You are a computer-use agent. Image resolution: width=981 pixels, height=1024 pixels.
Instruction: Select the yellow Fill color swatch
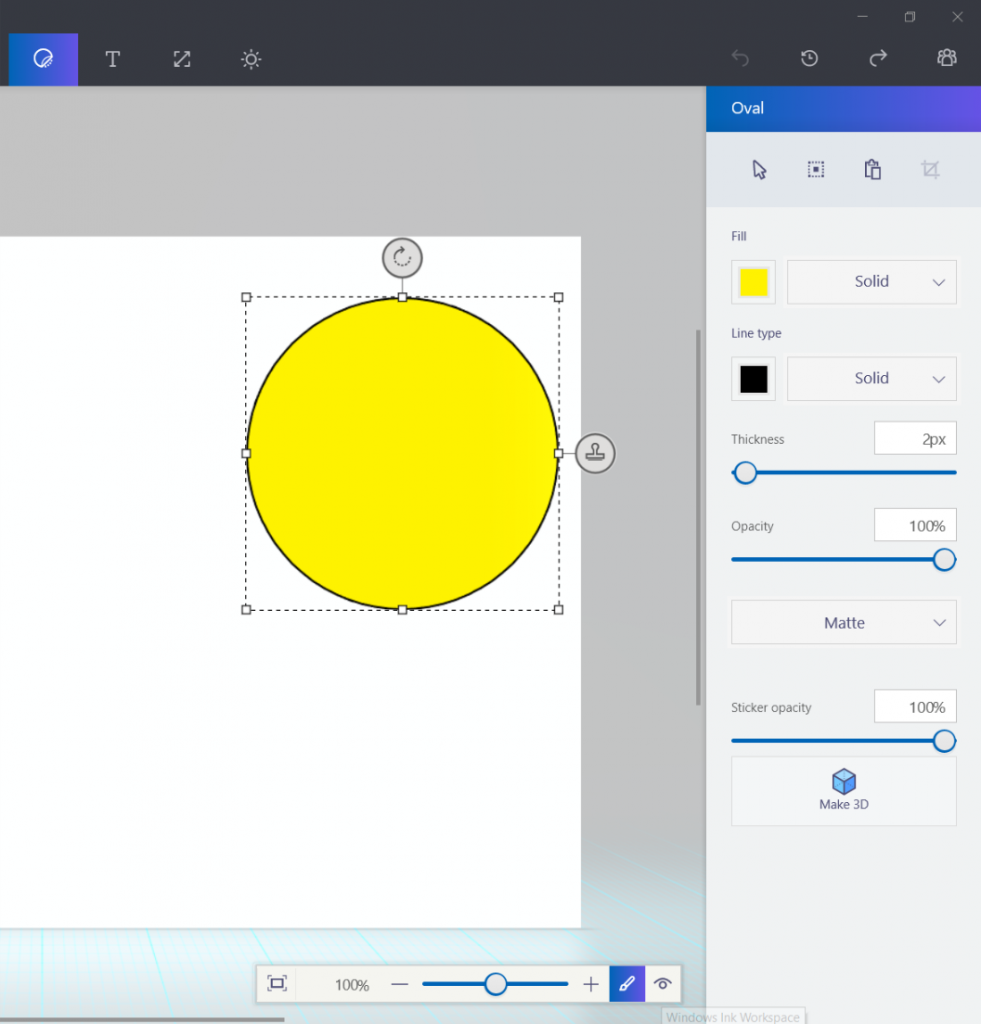[753, 281]
